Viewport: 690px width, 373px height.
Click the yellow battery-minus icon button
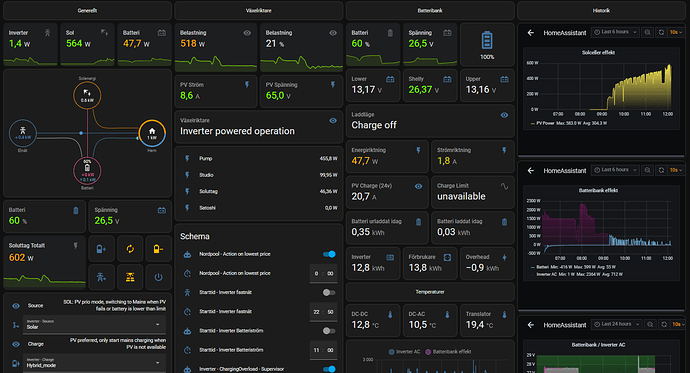[158, 249]
